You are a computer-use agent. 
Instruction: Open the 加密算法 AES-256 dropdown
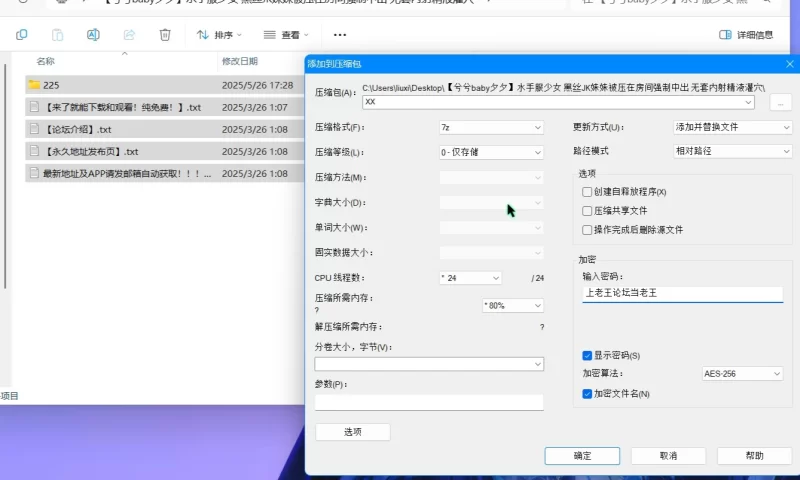click(x=742, y=374)
